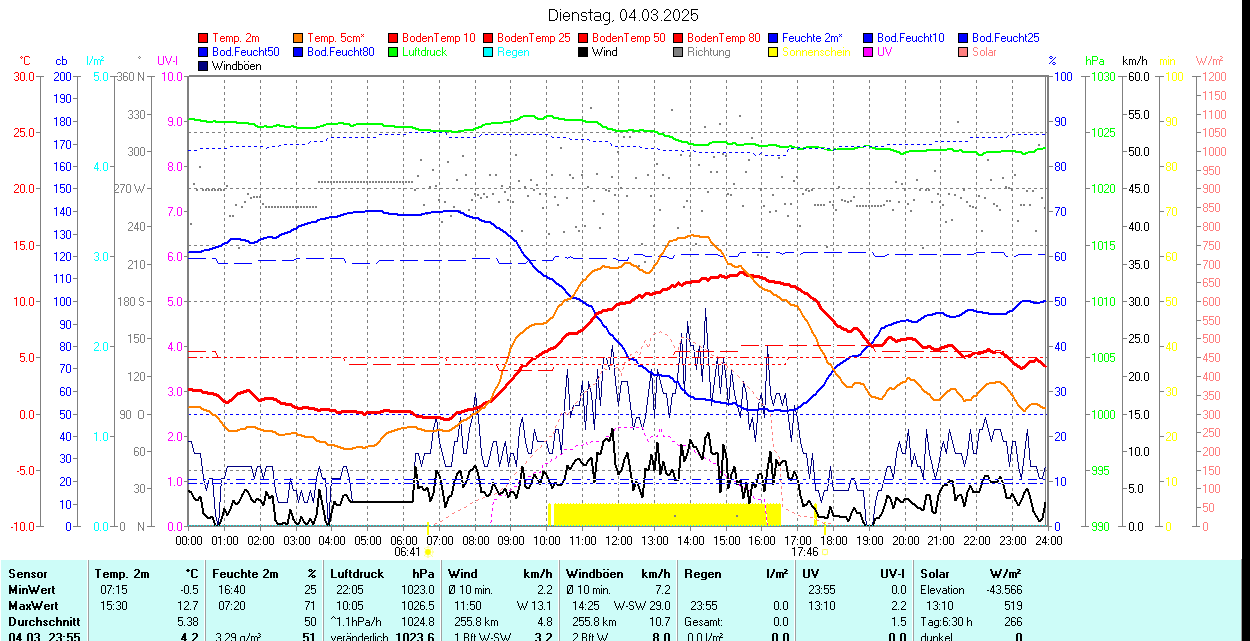Click the average pressure value 1024.8
1250x641 pixels.
click(416, 621)
